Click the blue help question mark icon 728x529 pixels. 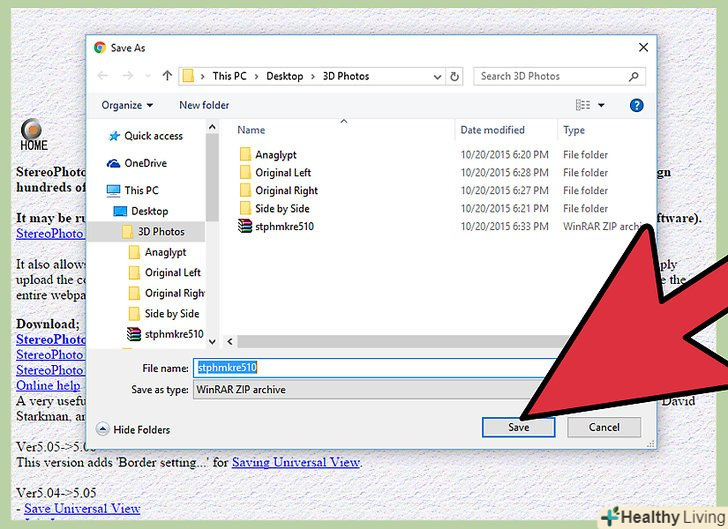coord(636,105)
